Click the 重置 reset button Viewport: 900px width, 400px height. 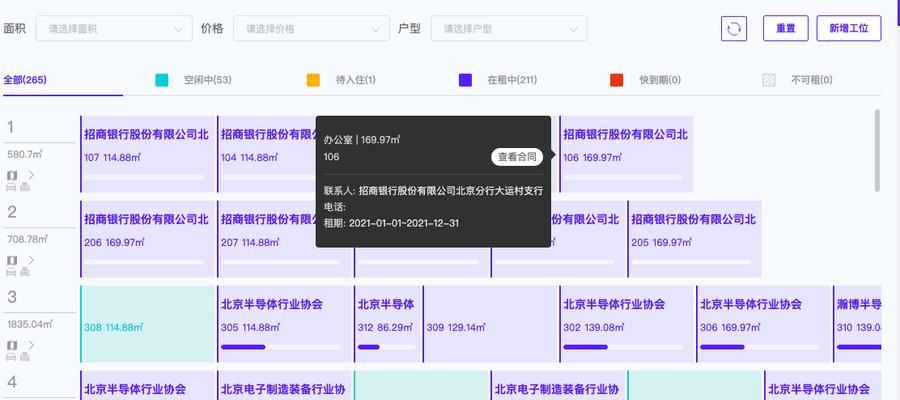tap(786, 29)
